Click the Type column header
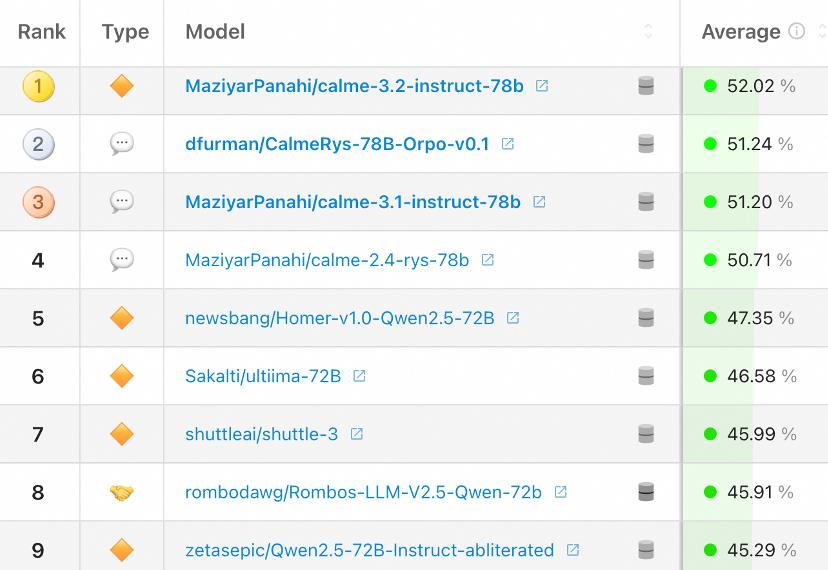This screenshot has width=828, height=570. [x=125, y=32]
